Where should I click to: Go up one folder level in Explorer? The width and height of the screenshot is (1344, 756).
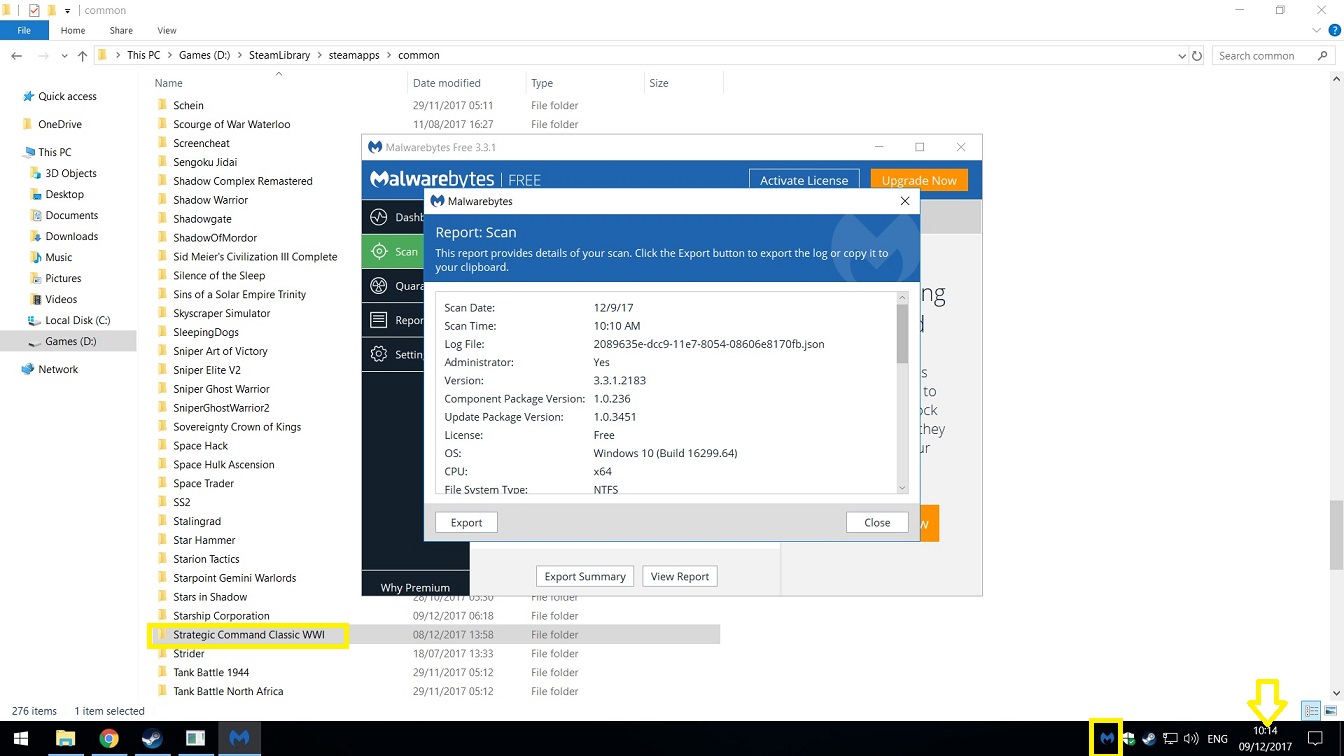coord(83,56)
